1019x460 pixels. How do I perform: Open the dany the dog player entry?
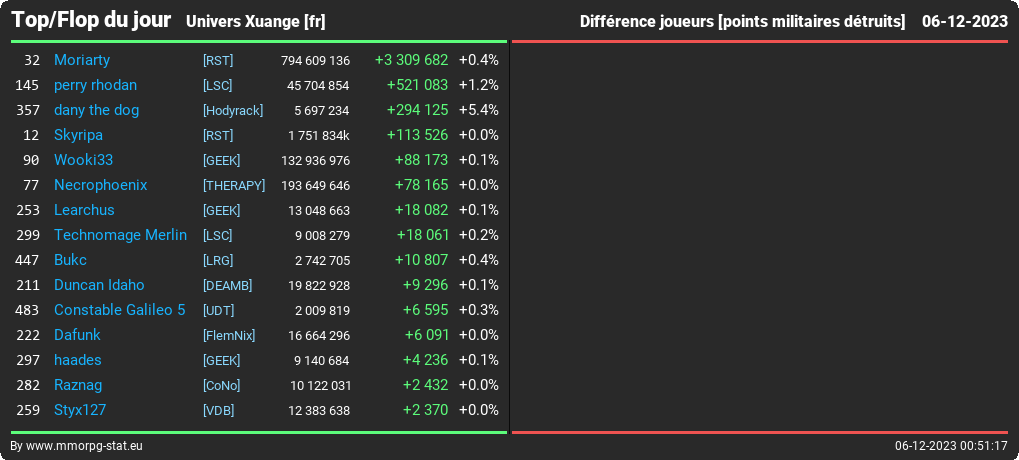pyautogui.click(x=96, y=110)
